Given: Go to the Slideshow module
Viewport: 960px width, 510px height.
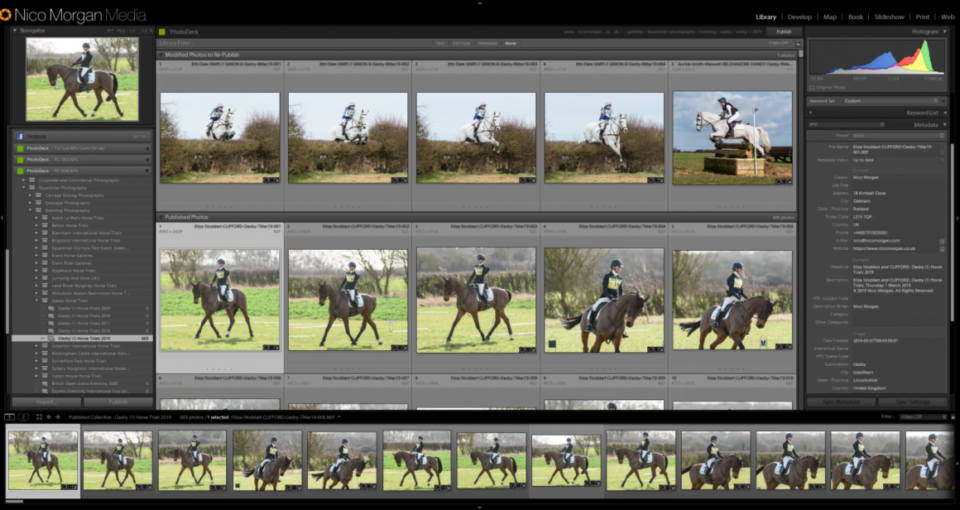Looking at the screenshot, I should (889, 17).
